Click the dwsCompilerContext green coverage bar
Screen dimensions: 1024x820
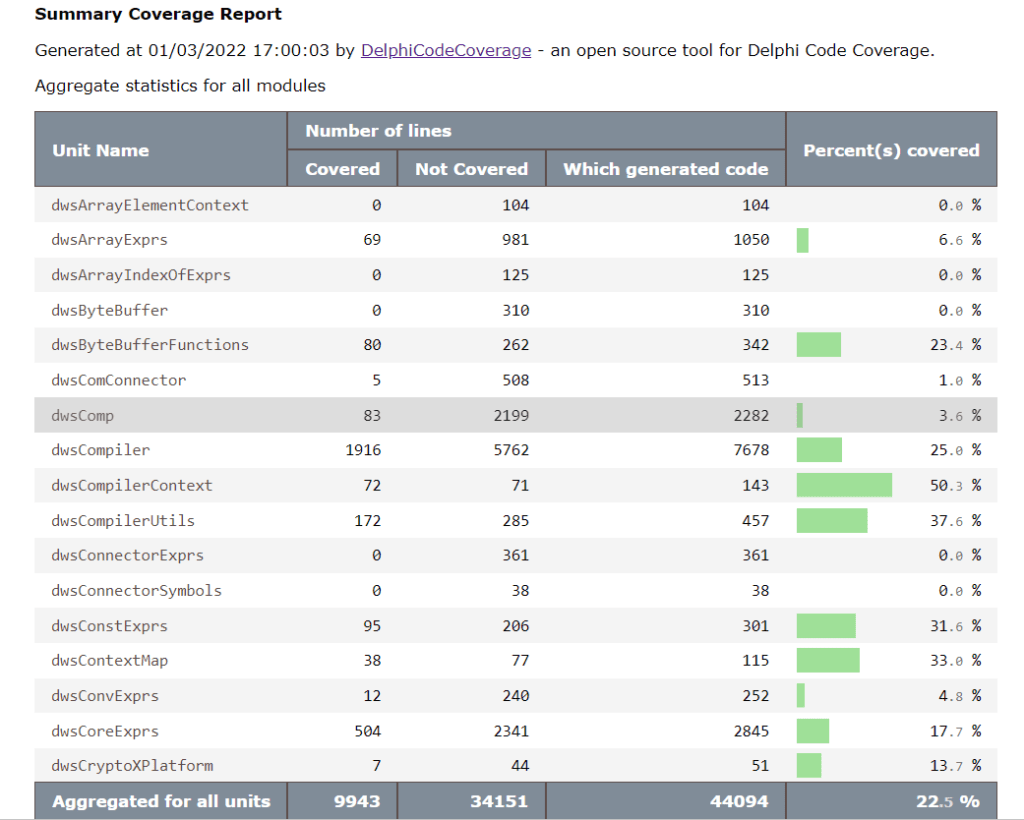click(843, 485)
